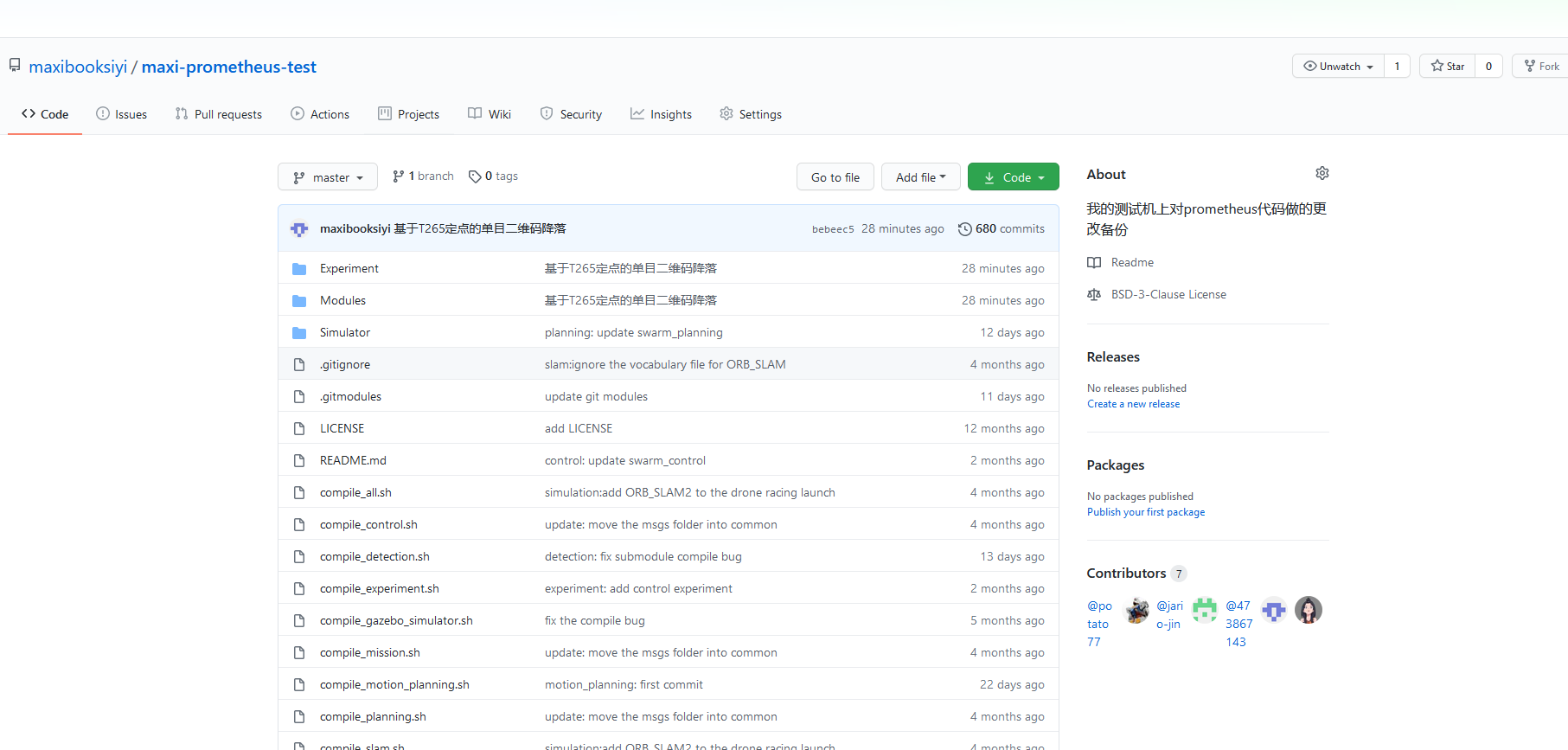Open contributor avatar next to @potato77

(1136, 610)
